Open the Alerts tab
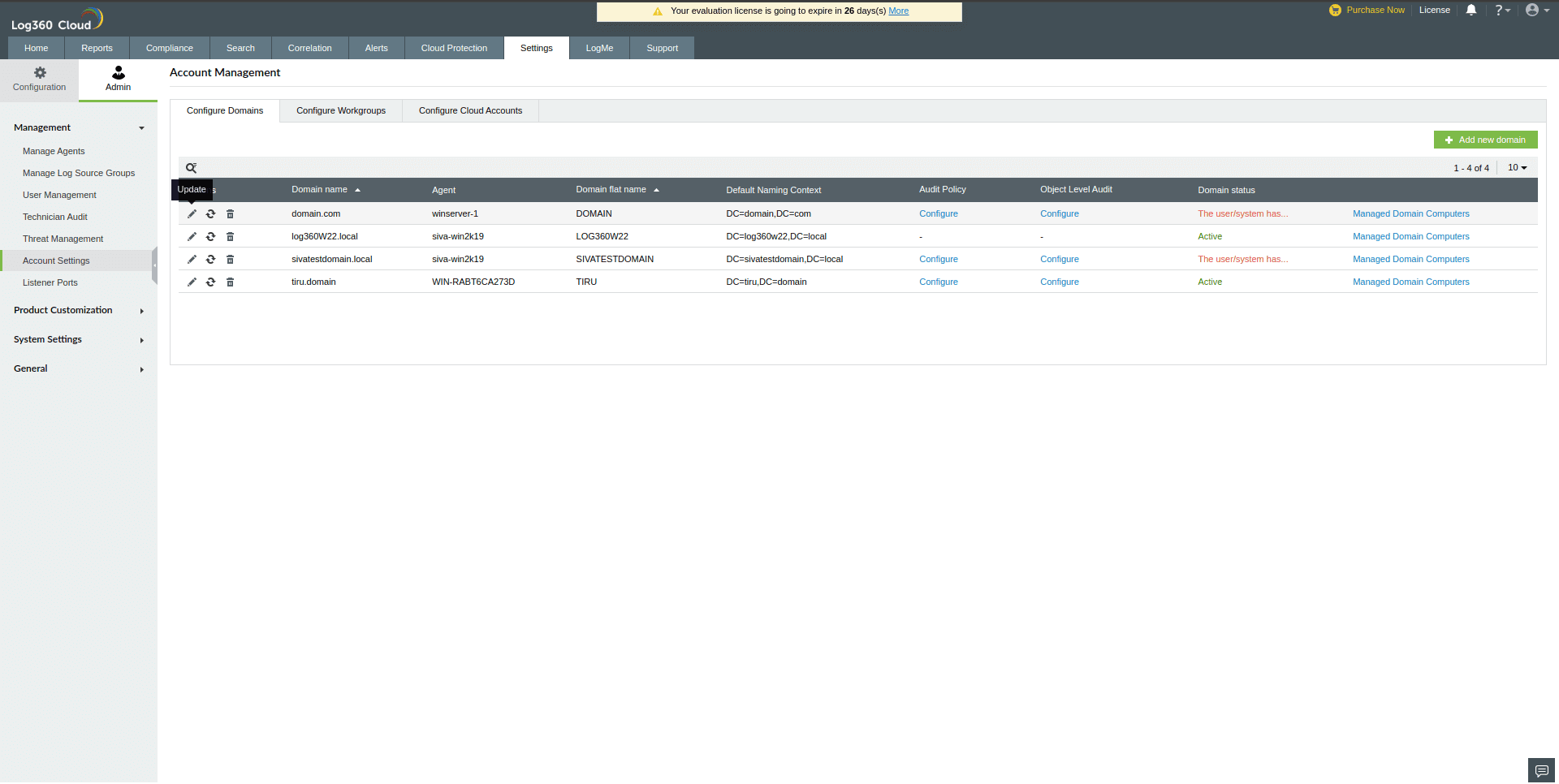This screenshot has height=784, width=1559. click(x=377, y=48)
